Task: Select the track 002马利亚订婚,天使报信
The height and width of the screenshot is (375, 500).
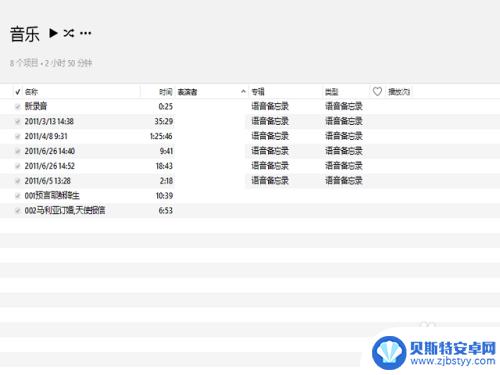Action: point(65,210)
